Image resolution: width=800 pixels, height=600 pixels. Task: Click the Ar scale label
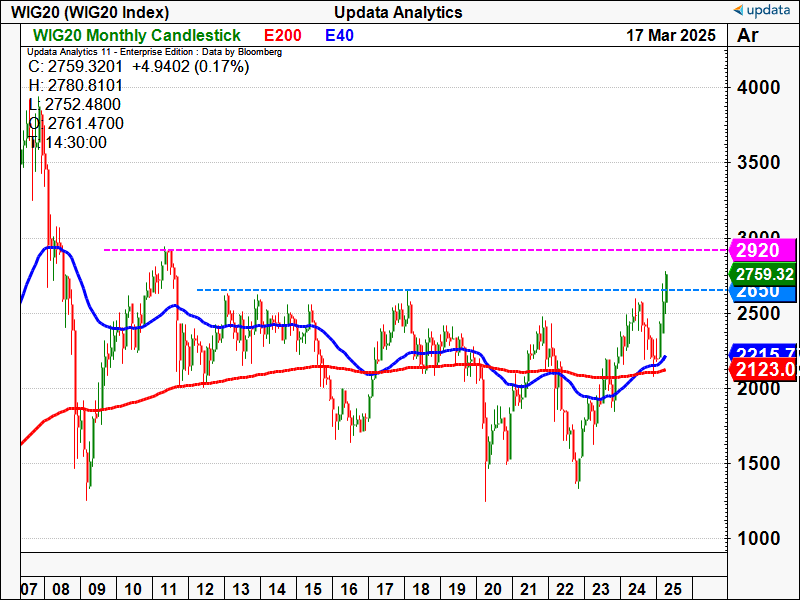pyautogui.click(x=748, y=35)
